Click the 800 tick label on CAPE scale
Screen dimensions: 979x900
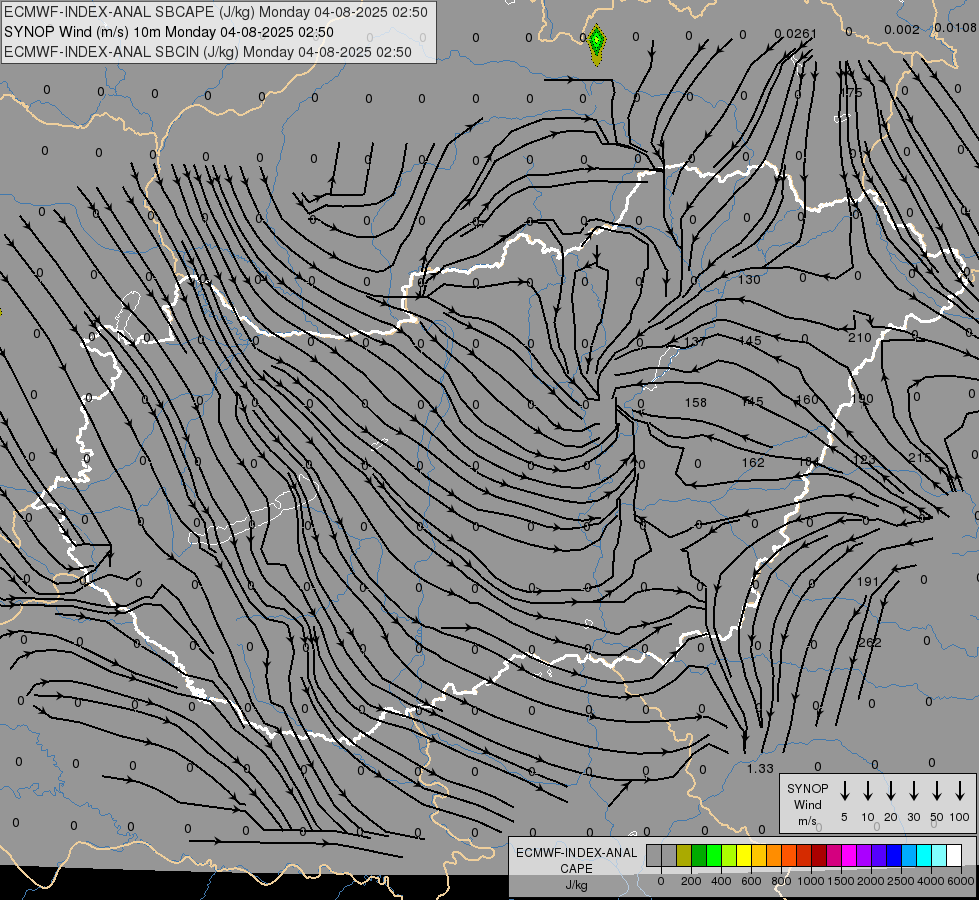(x=781, y=881)
